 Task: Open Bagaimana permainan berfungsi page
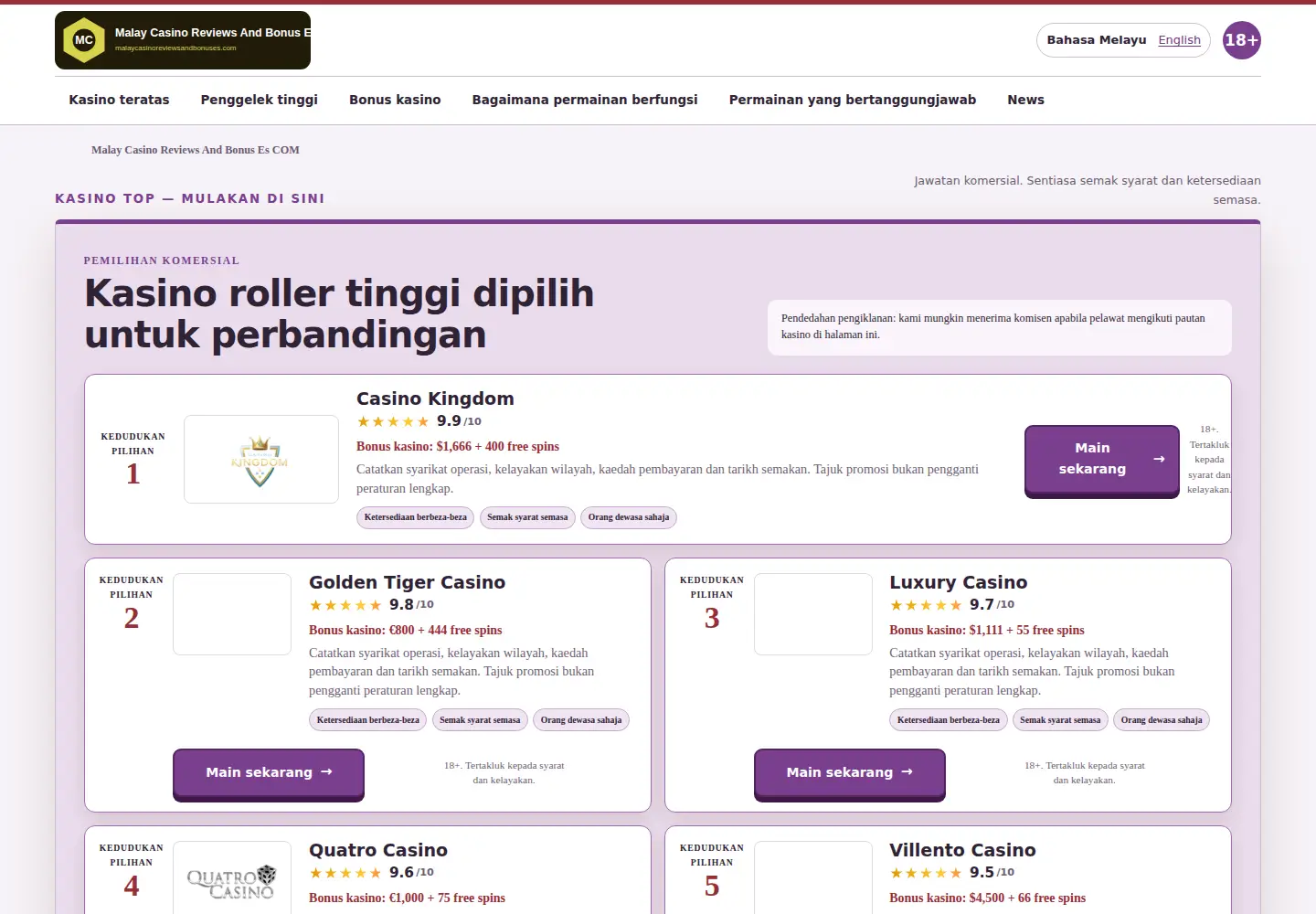(x=585, y=100)
